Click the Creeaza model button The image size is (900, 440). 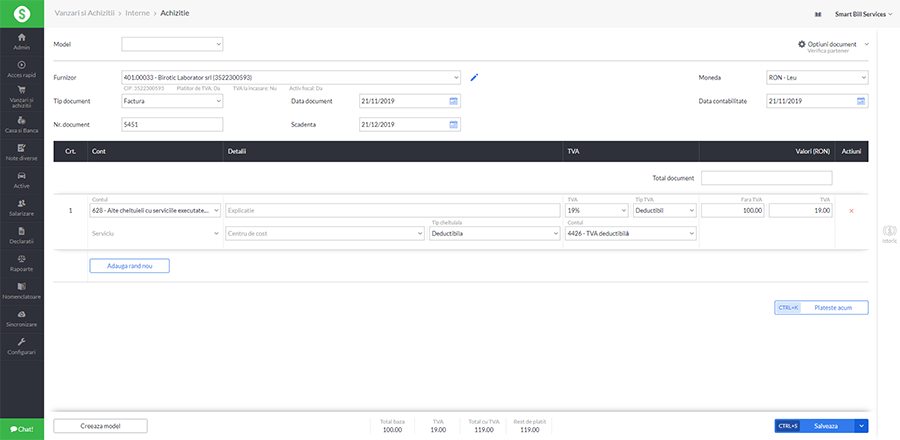coord(100,426)
